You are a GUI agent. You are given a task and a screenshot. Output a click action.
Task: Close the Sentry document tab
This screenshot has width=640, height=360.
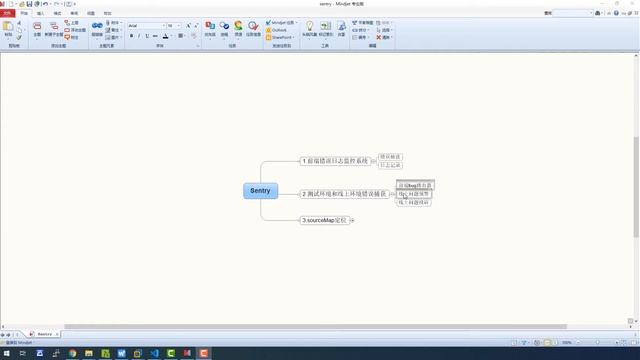tap(57, 334)
